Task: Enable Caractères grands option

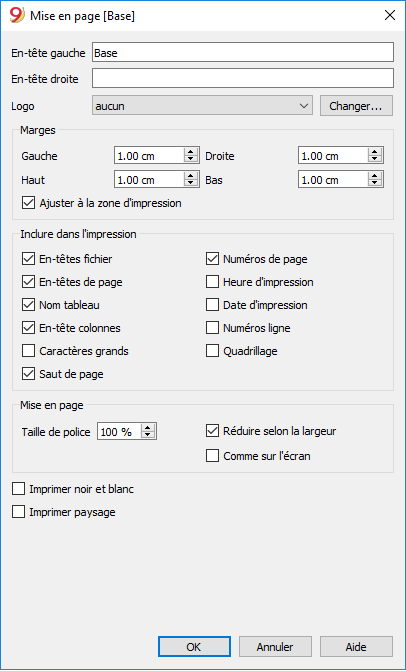Action: (28, 351)
